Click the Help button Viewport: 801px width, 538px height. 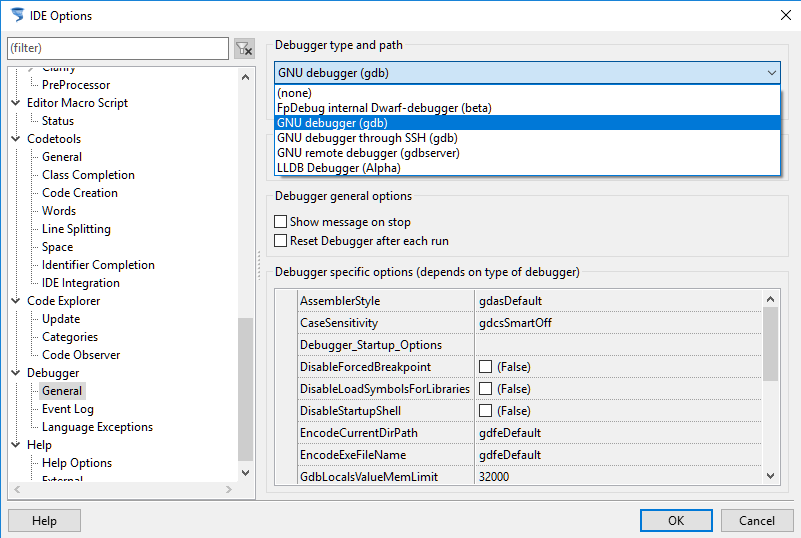click(44, 521)
